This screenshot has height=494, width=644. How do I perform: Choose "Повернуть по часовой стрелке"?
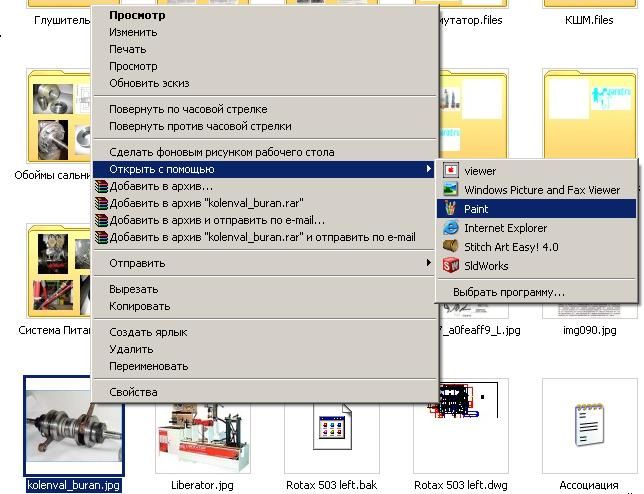pyautogui.click(x=188, y=109)
